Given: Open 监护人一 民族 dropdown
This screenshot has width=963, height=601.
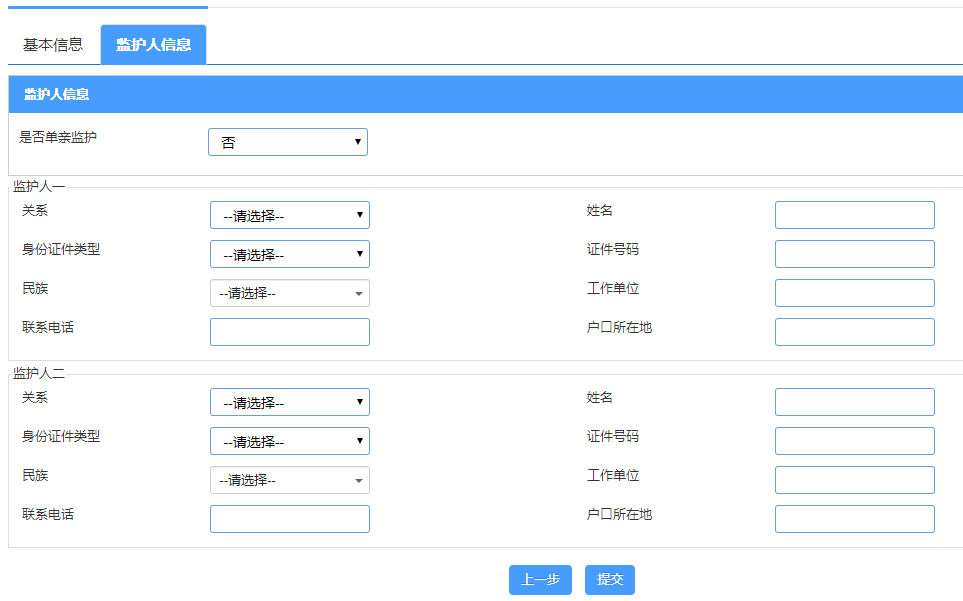Looking at the screenshot, I should (x=290, y=293).
